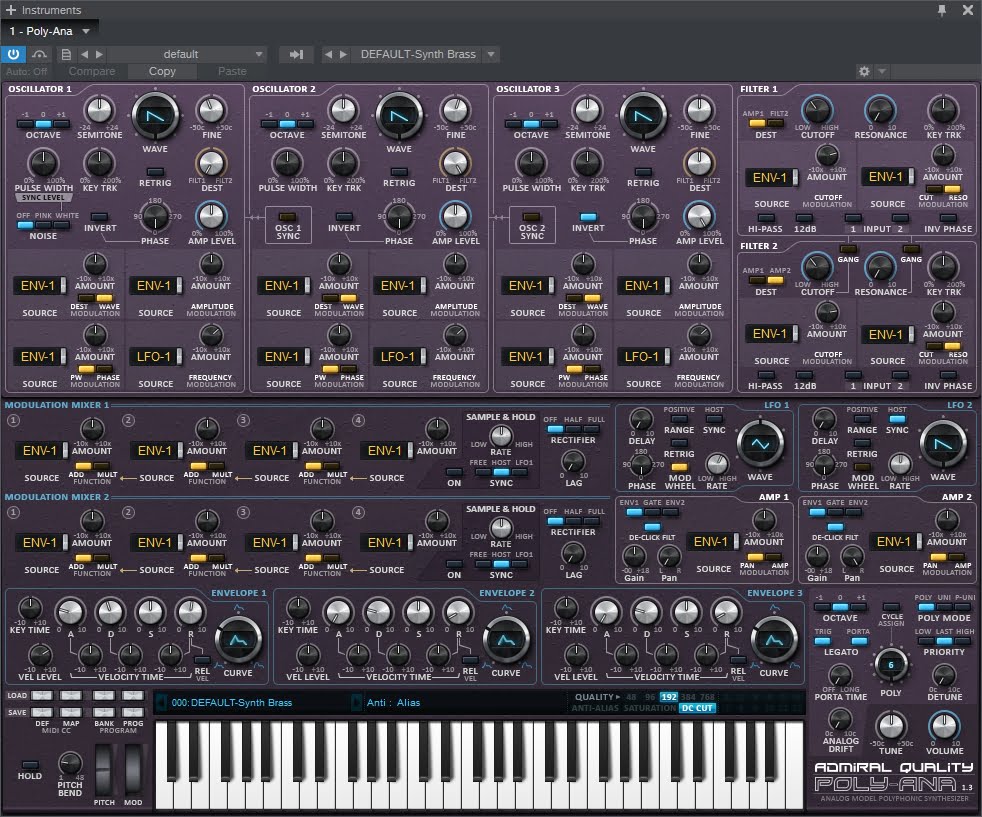Viewport: 982px width, 817px height.
Task: Click Auto: Off automation mode
Action: click(27, 71)
